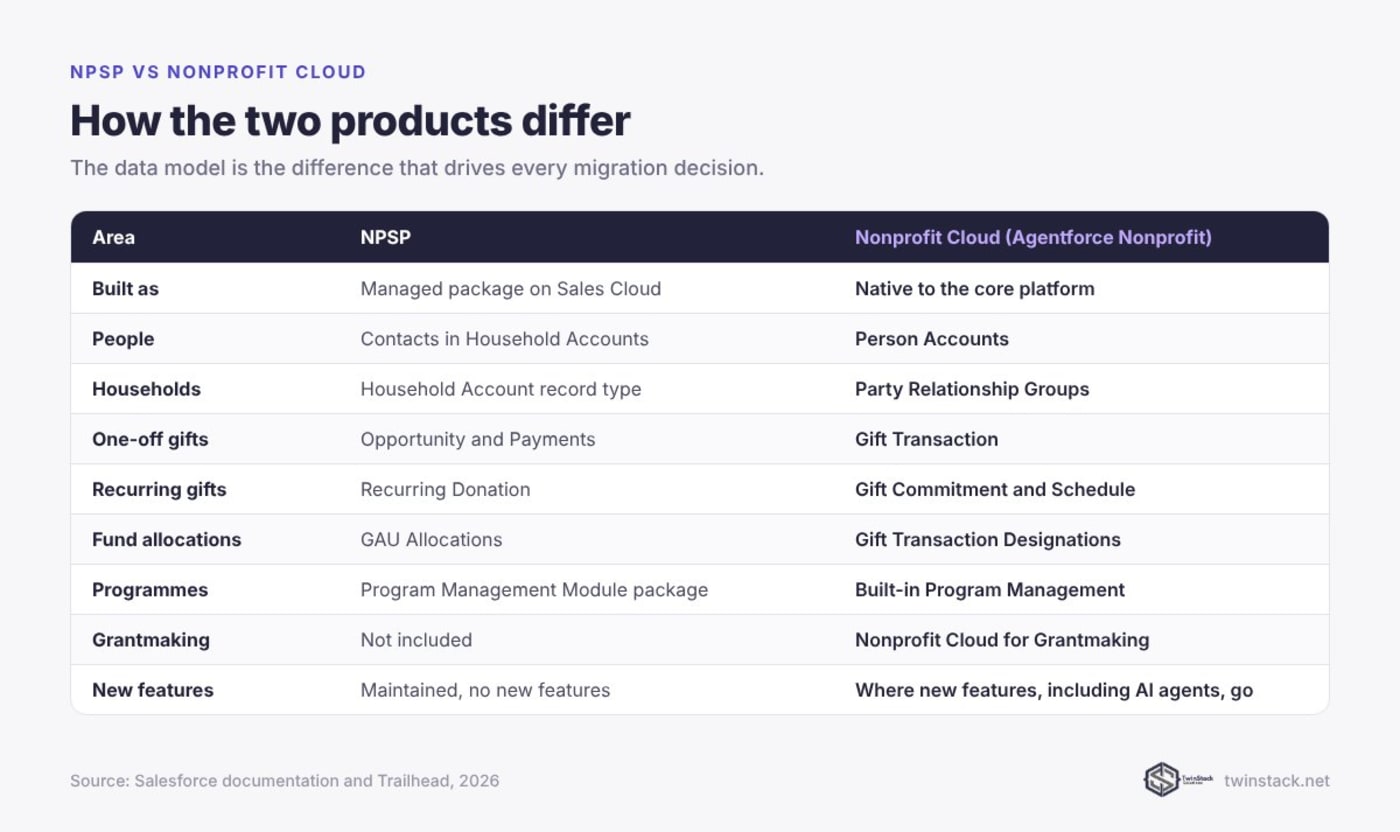Click 'Contacts in Household Accounts' cell
This screenshot has height=832, width=1400.
pos(504,339)
